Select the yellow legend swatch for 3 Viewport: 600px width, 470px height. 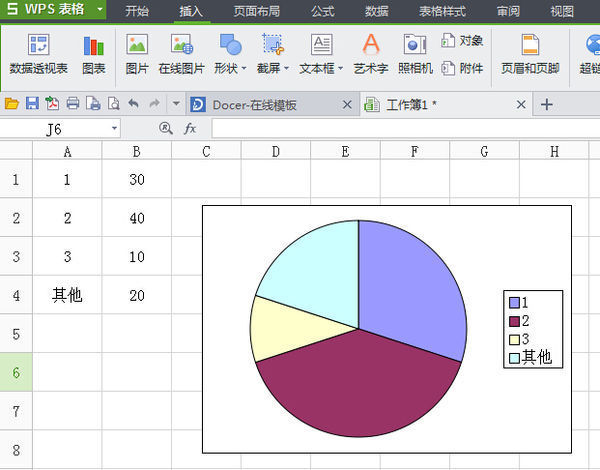(x=514, y=339)
